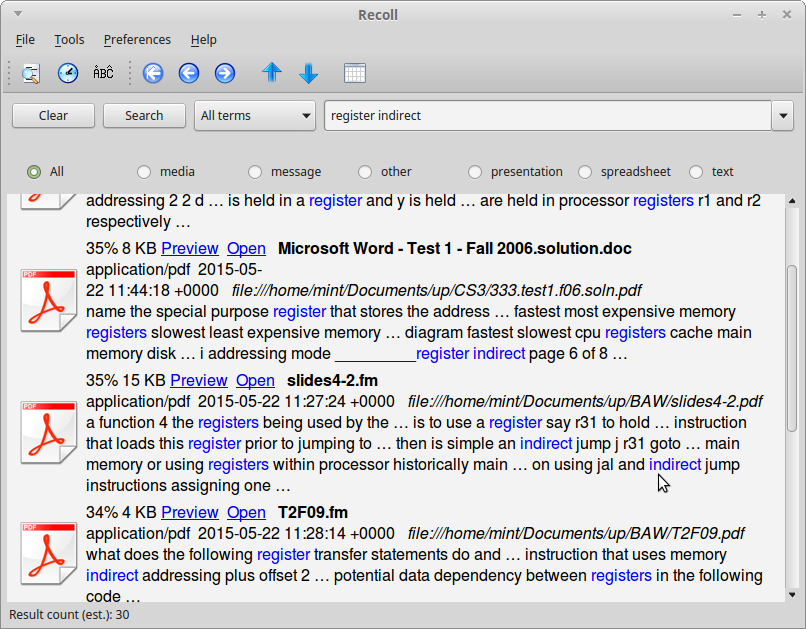Click PDF icon of T2F09.pdf result
Image resolution: width=806 pixels, height=629 pixels.
coord(48,554)
